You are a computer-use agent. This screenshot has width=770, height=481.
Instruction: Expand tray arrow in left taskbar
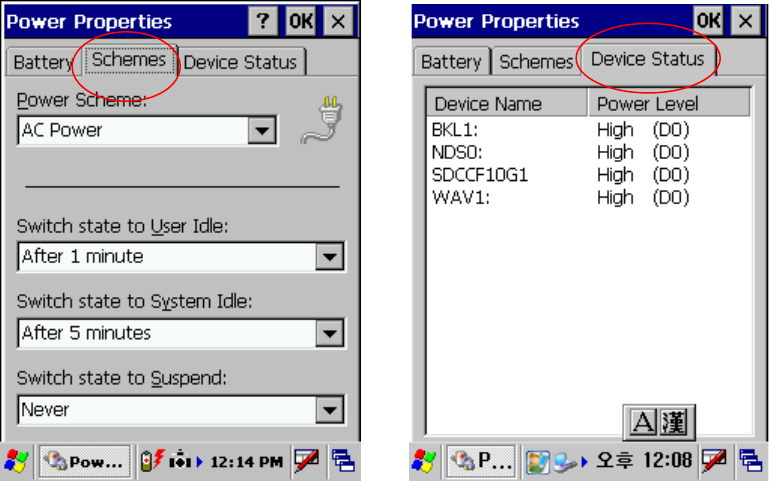click(199, 462)
